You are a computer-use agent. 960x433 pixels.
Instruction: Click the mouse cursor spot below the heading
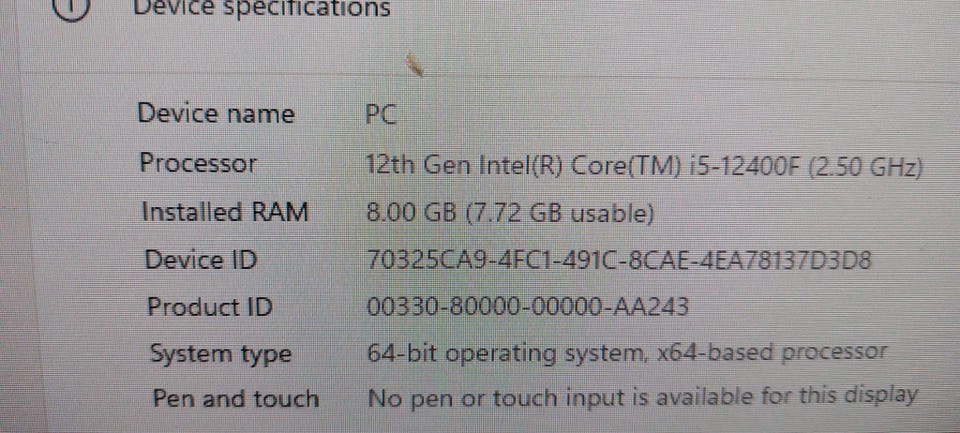pos(414,64)
